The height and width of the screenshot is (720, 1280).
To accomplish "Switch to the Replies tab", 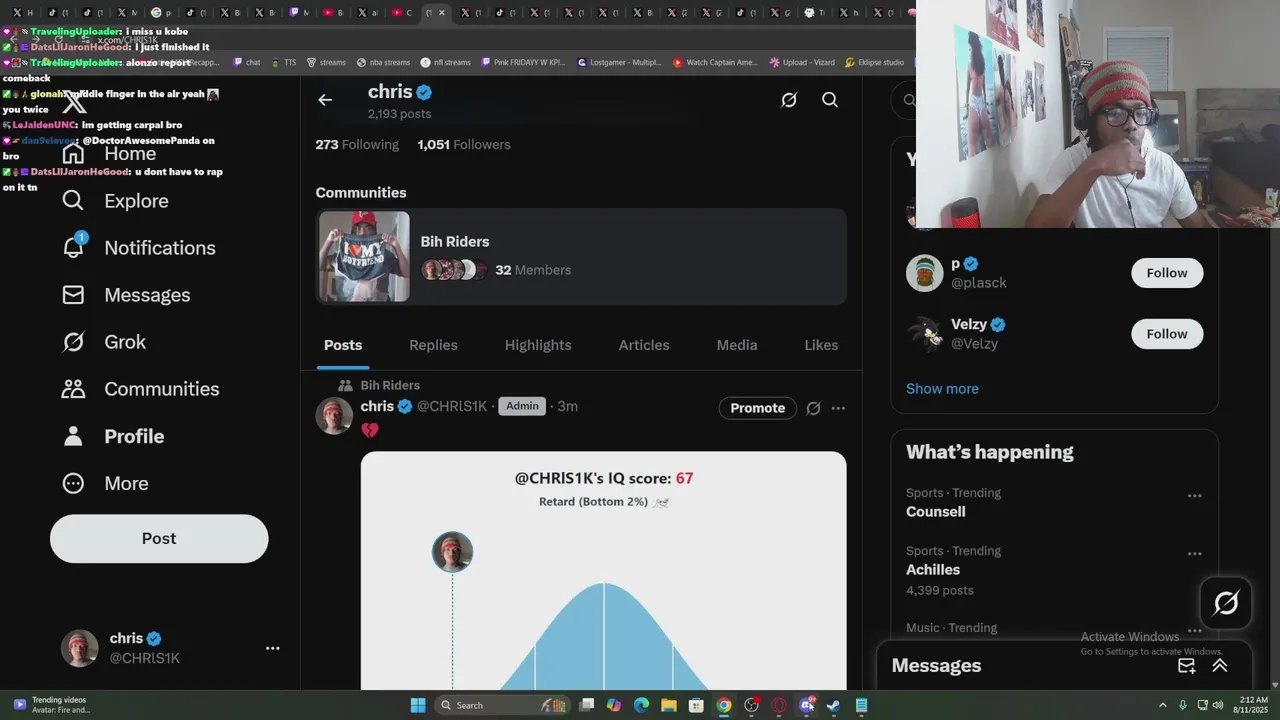I will point(433,345).
